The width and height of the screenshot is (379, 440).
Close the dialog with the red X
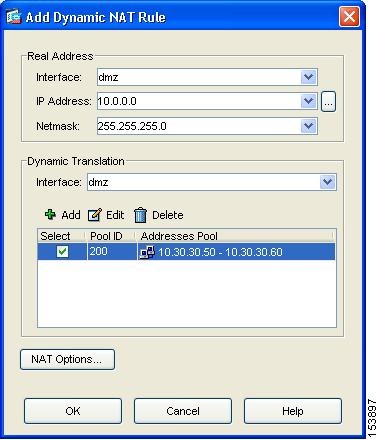(x=349, y=17)
